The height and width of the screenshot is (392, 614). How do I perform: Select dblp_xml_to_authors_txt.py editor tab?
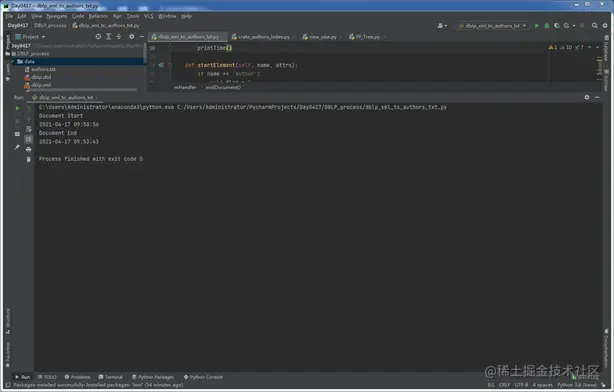pyautogui.click(x=188, y=37)
